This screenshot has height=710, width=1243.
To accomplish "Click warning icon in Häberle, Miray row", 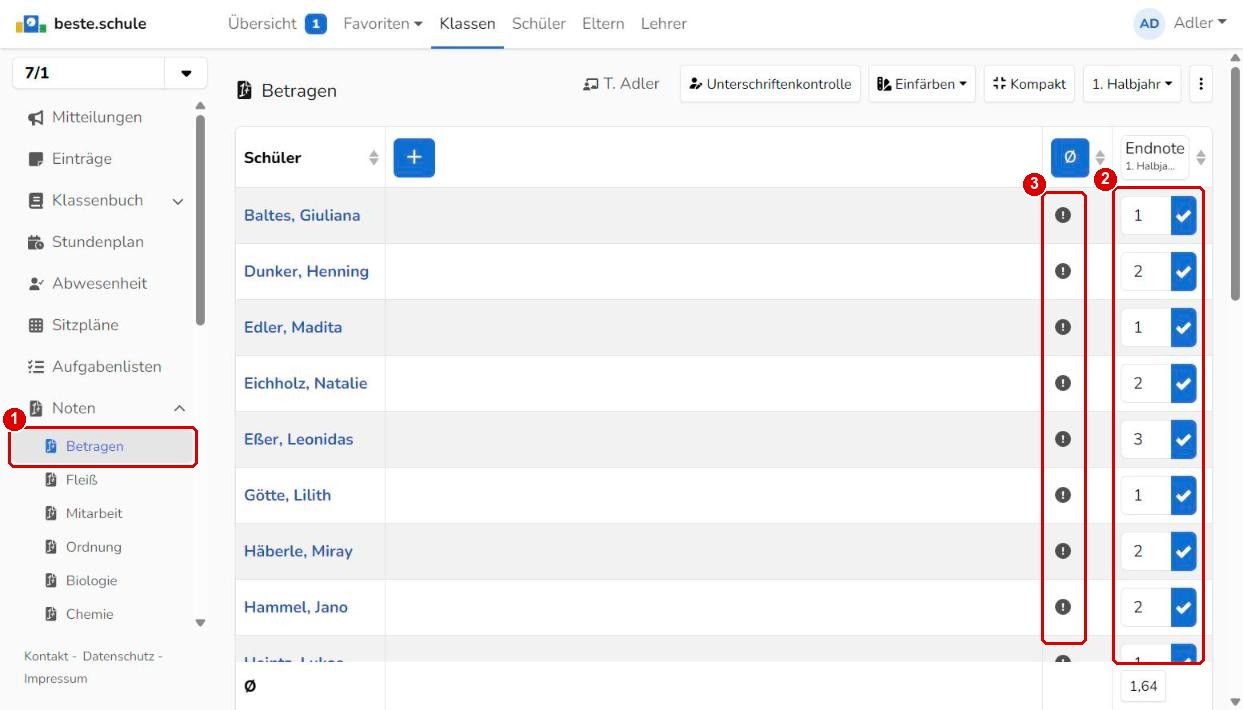I will click(1063, 551).
